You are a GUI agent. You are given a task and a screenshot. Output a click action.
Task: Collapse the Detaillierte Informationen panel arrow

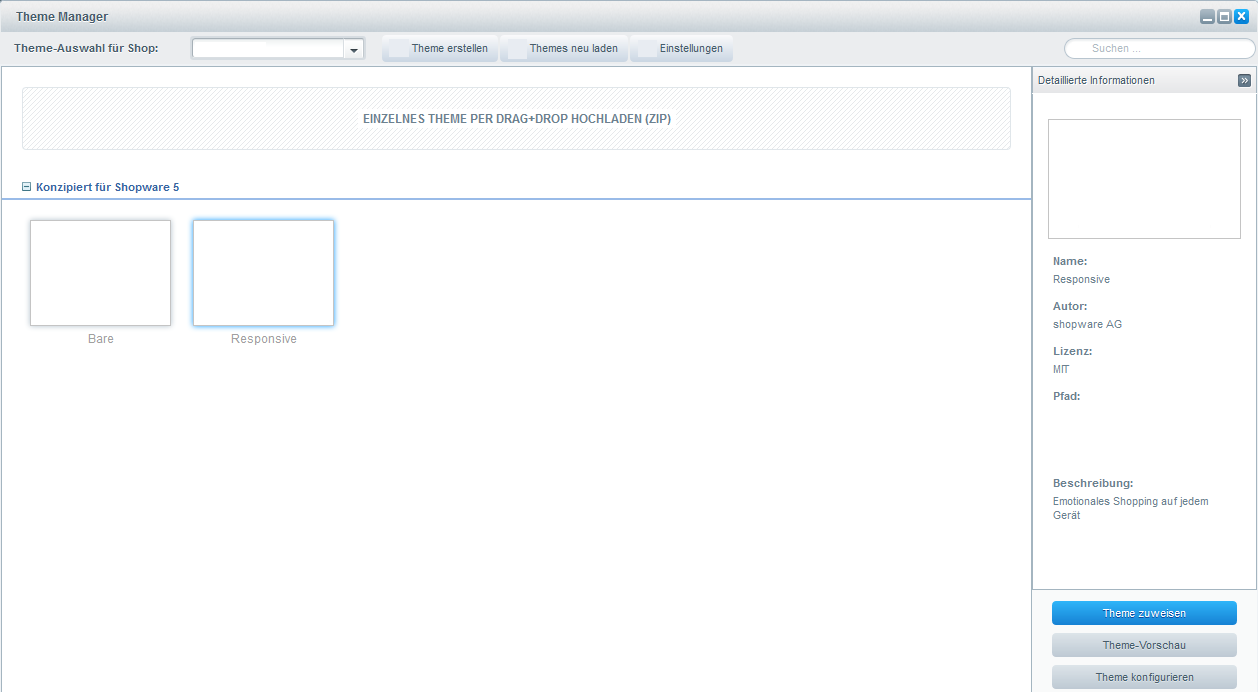(x=1244, y=80)
